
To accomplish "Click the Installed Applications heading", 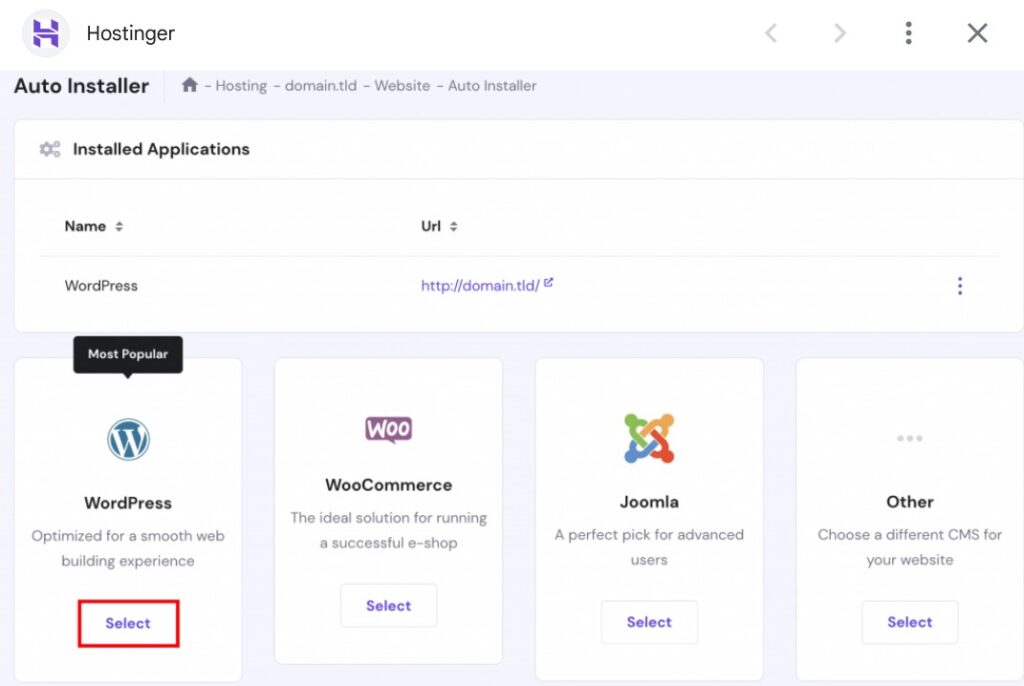I will pos(161,149).
